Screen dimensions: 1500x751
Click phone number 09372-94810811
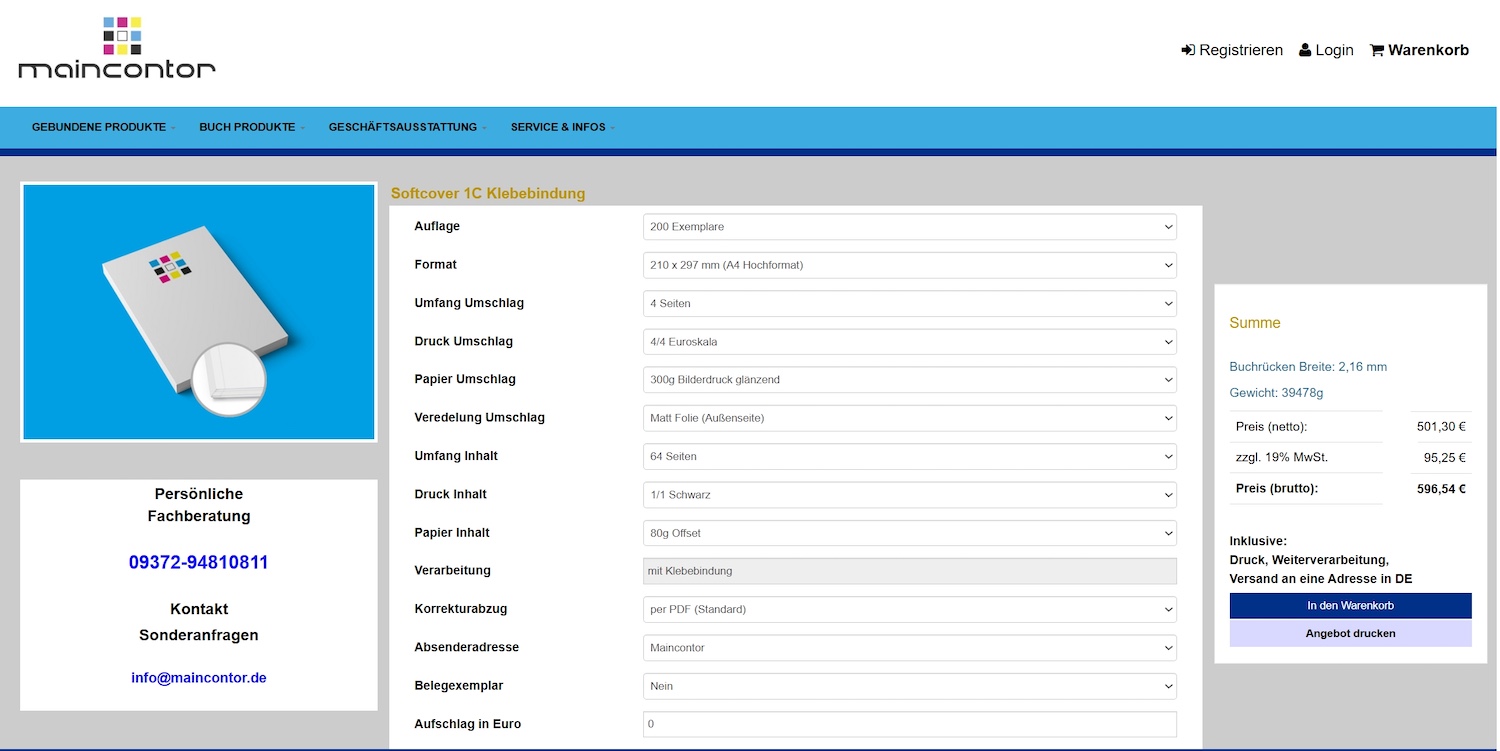pos(199,562)
